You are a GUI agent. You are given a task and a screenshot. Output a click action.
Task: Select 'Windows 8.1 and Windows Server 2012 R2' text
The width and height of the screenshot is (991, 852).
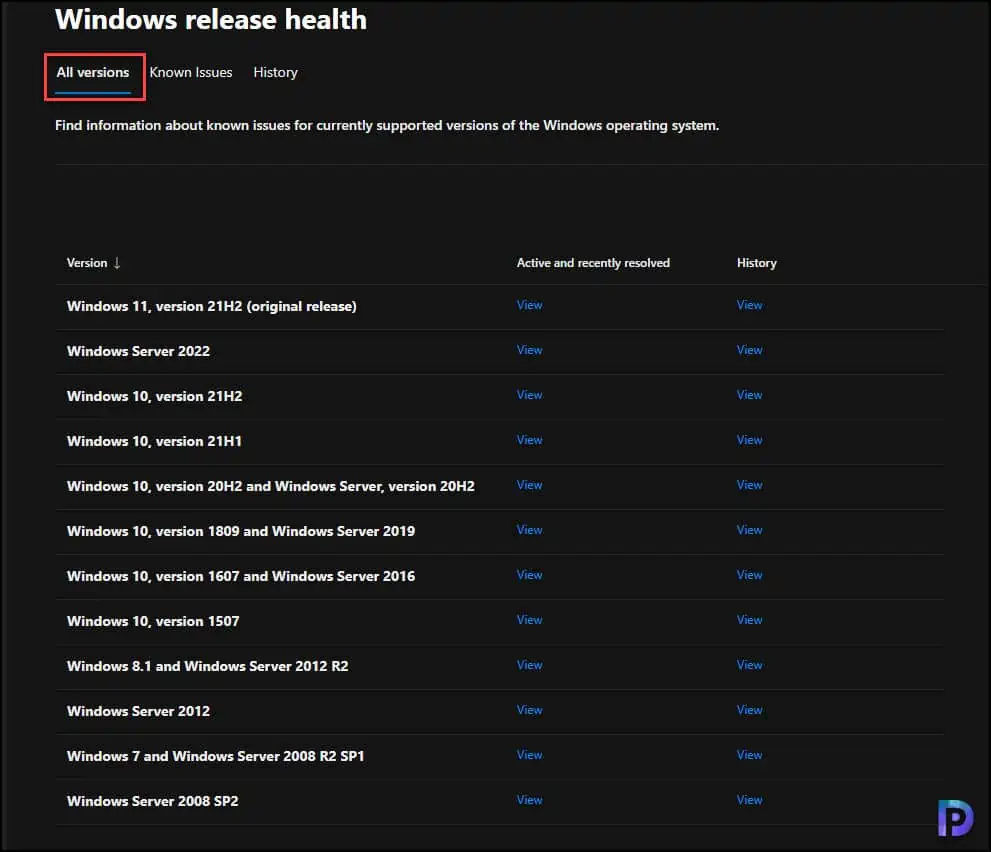click(x=207, y=666)
